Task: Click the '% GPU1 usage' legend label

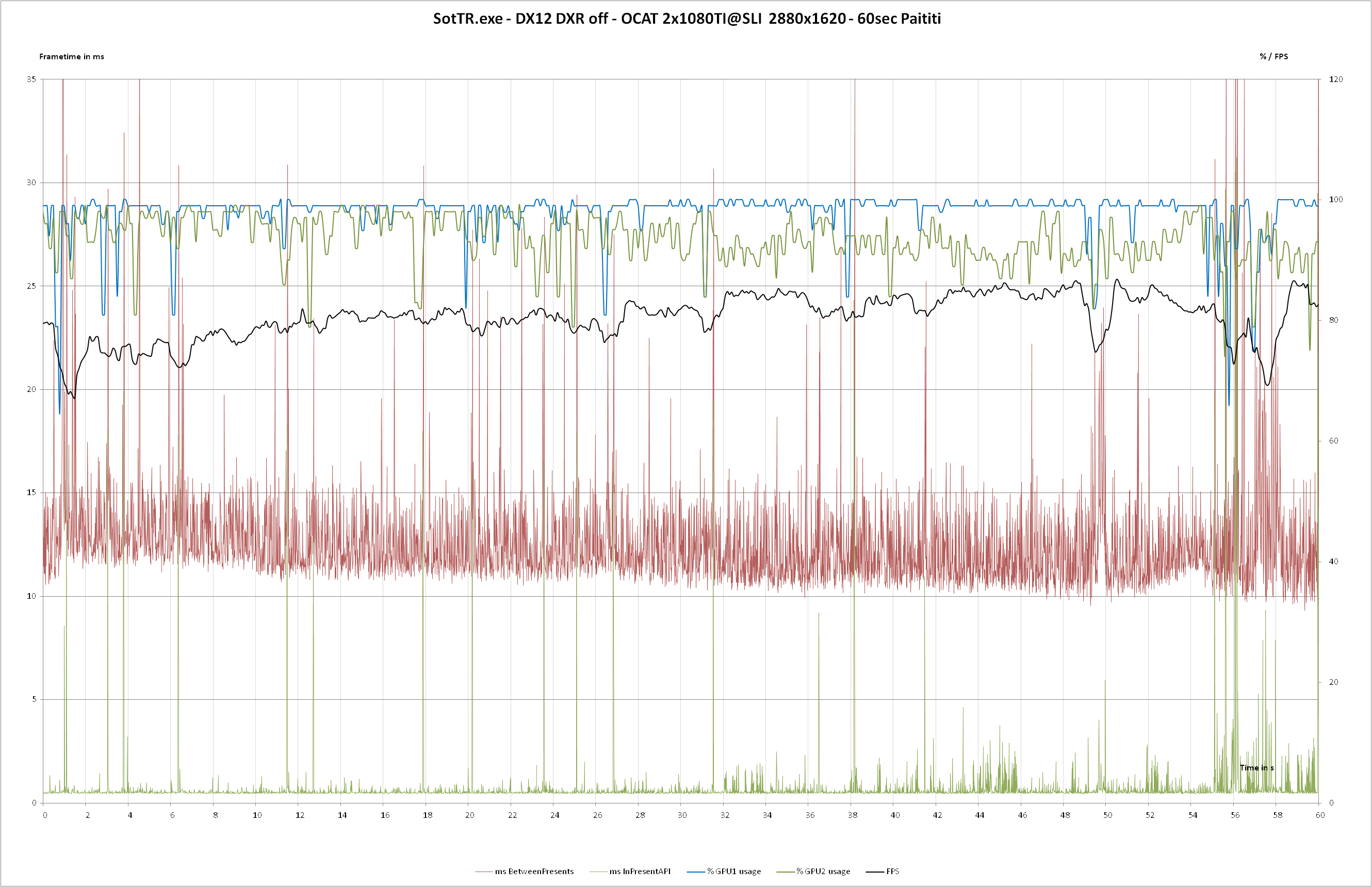Action: click(734, 871)
